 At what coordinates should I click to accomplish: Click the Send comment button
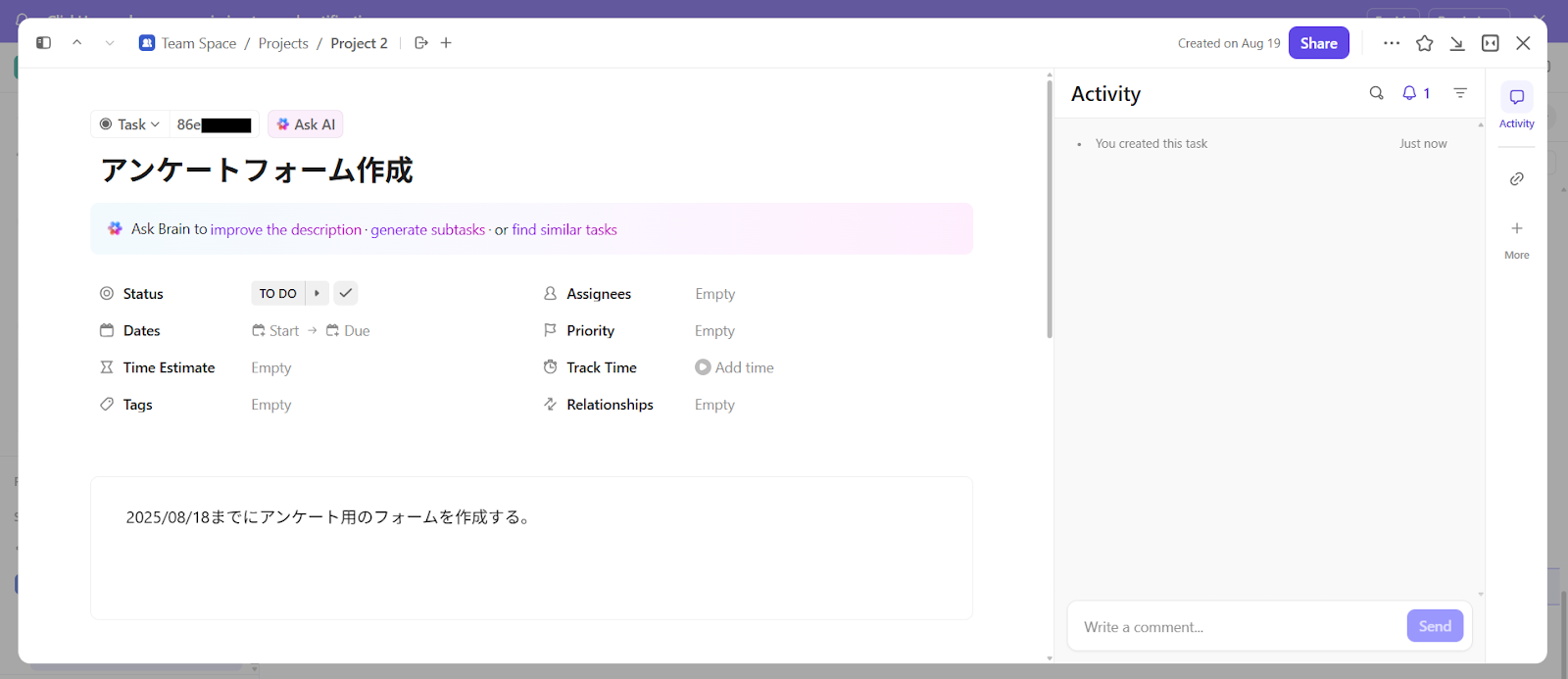(x=1435, y=626)
